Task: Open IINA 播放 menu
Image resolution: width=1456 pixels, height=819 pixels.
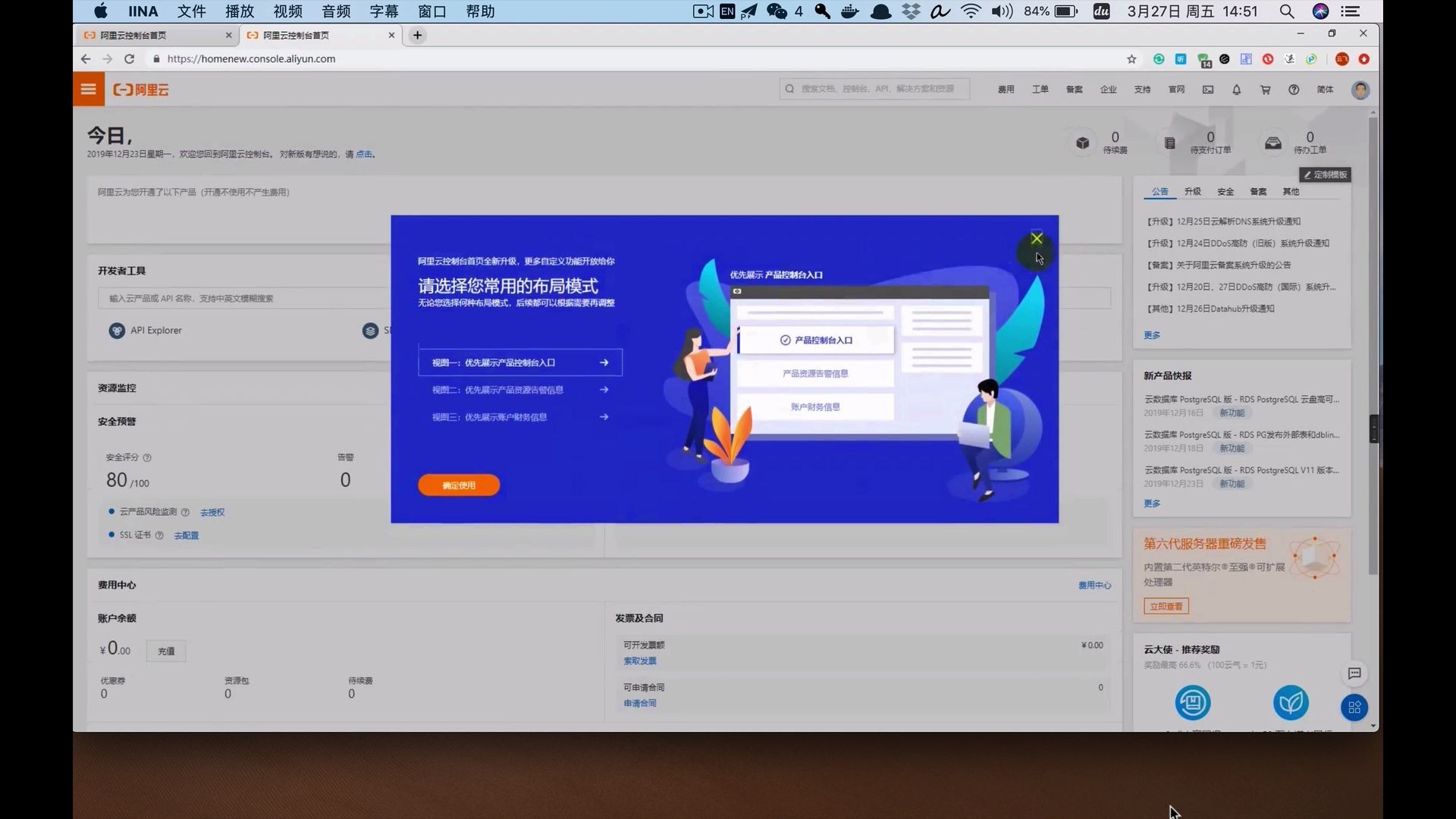Action: [x=240, y=11]
